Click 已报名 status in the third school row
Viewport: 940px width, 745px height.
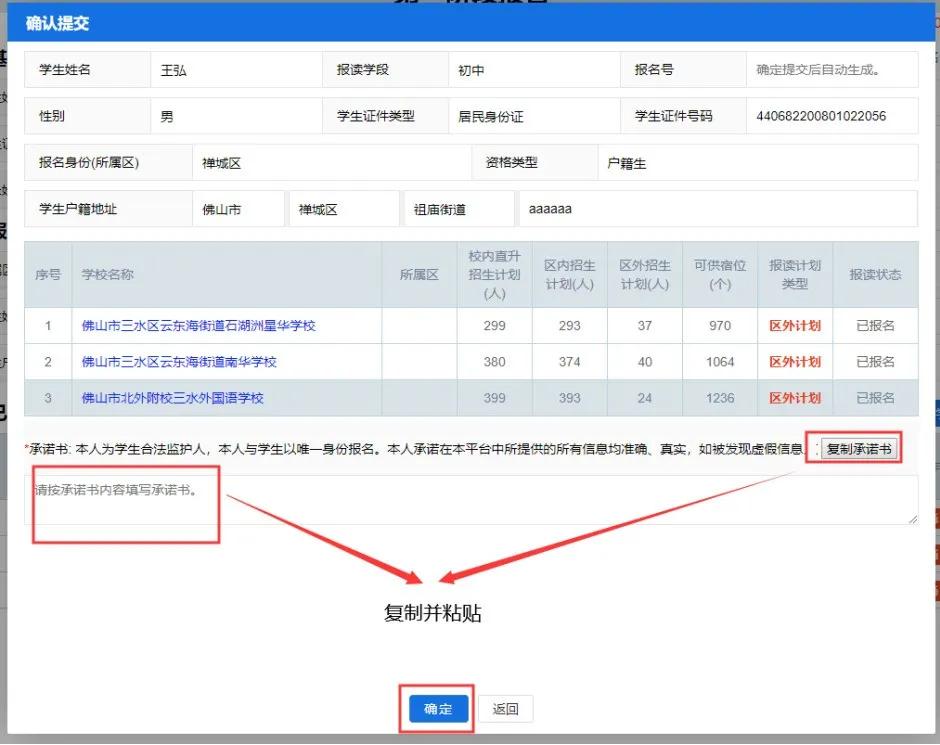[875, 398]
